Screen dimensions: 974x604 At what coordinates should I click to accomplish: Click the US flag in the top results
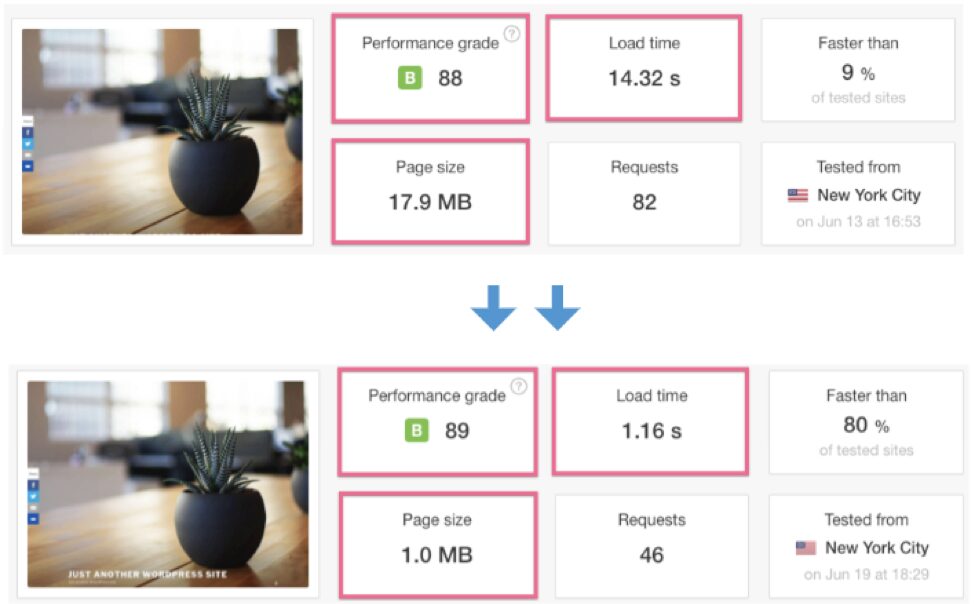click(797, 196)
